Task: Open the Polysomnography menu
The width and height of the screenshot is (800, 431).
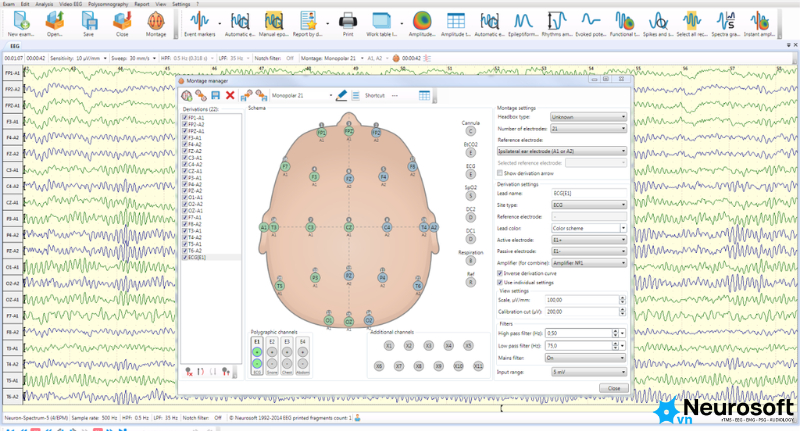Action: point(108,4)
